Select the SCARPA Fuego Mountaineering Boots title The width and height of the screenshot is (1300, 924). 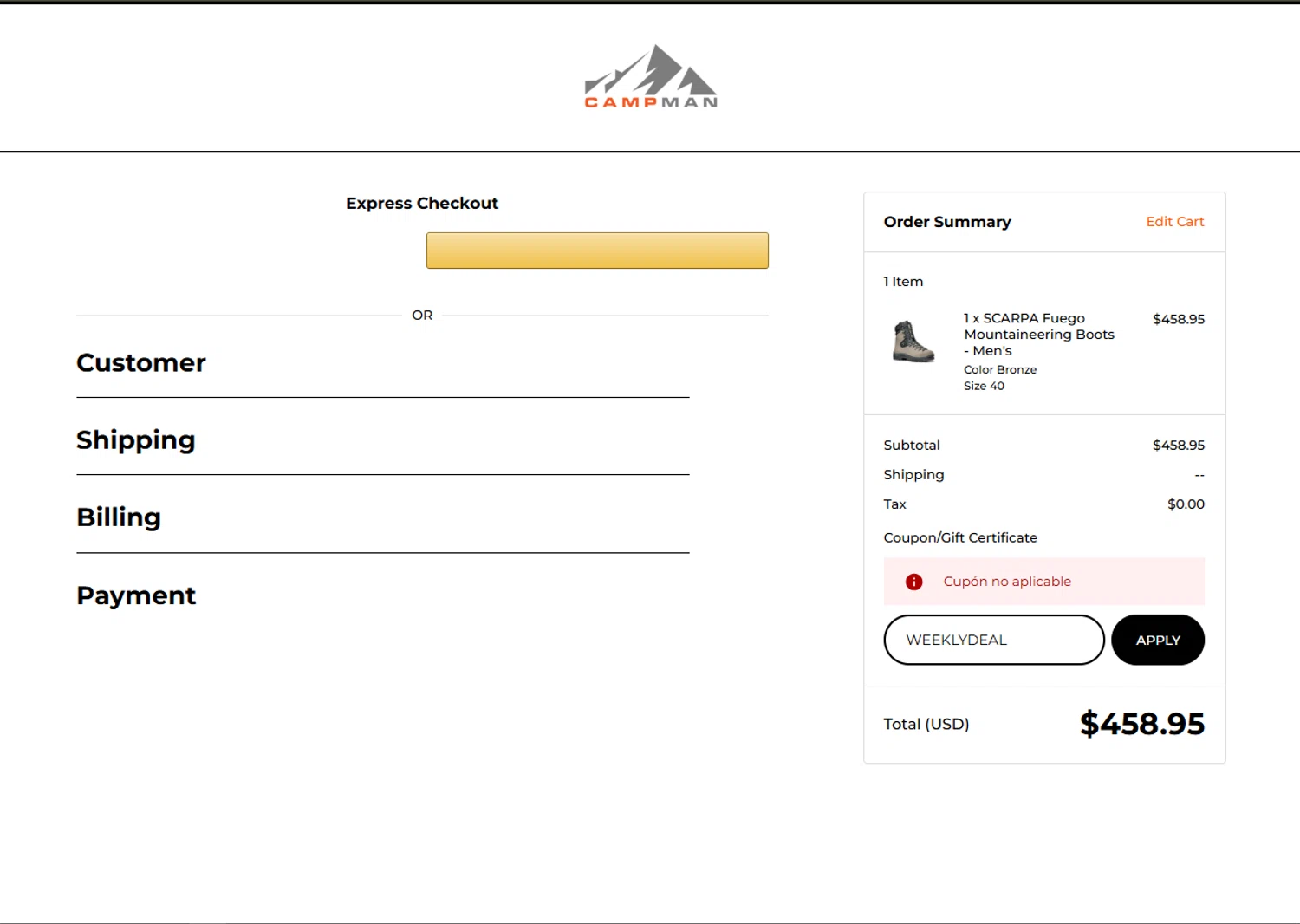click(x=1039, y=335)
